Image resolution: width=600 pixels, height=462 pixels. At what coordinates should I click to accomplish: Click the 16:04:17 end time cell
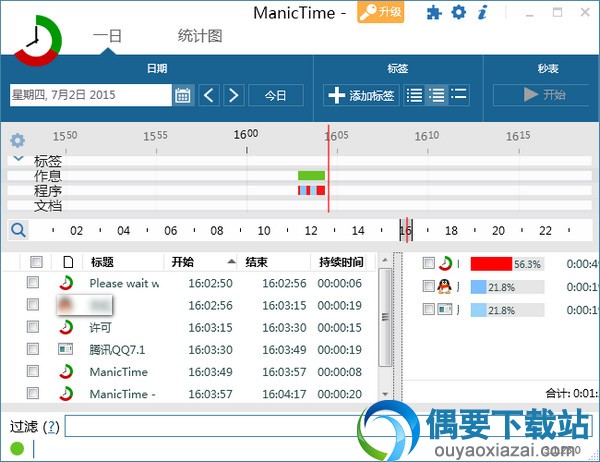tap(284, 394)
